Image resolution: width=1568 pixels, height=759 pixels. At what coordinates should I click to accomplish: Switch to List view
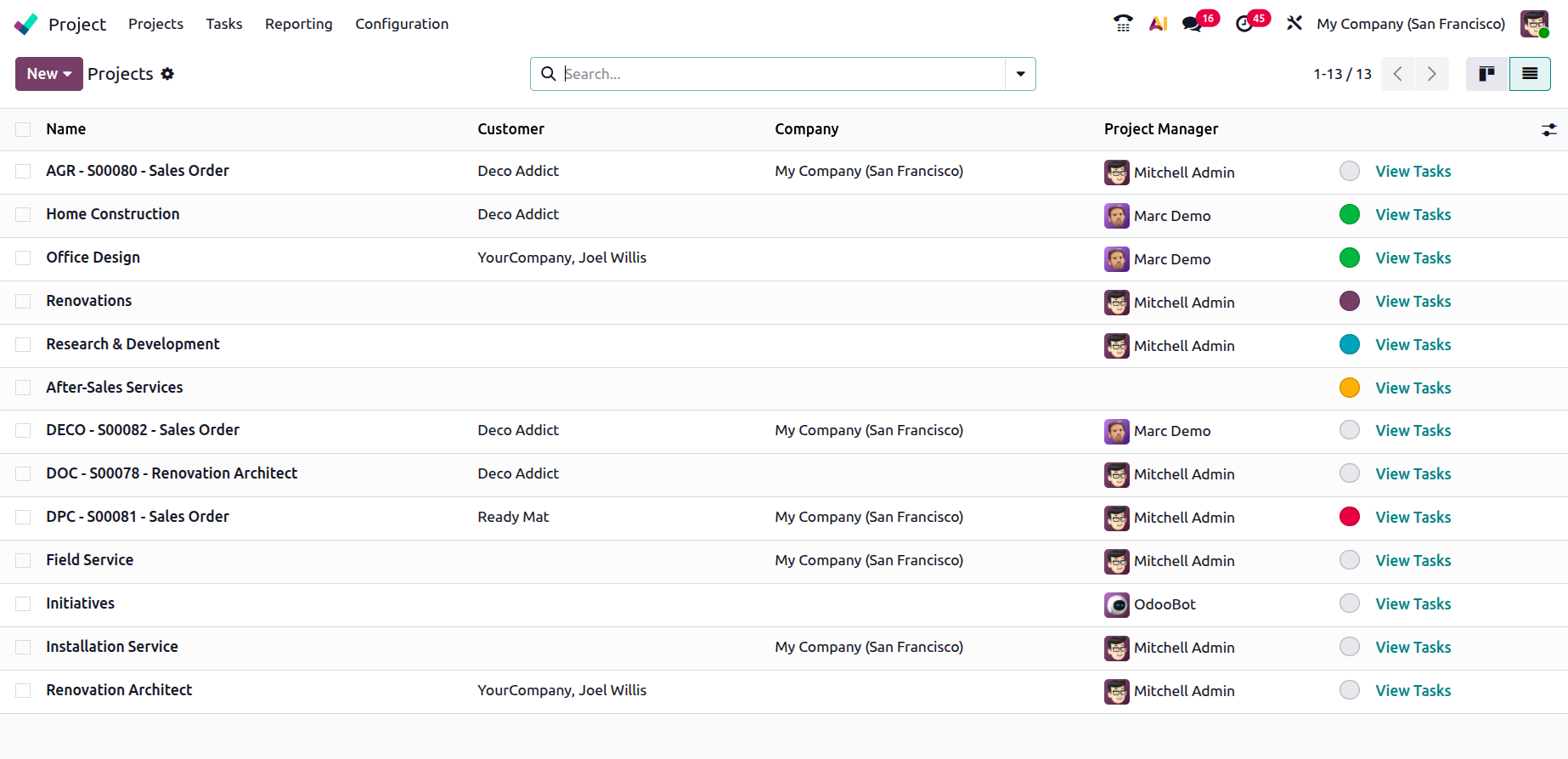(1529, 74)
